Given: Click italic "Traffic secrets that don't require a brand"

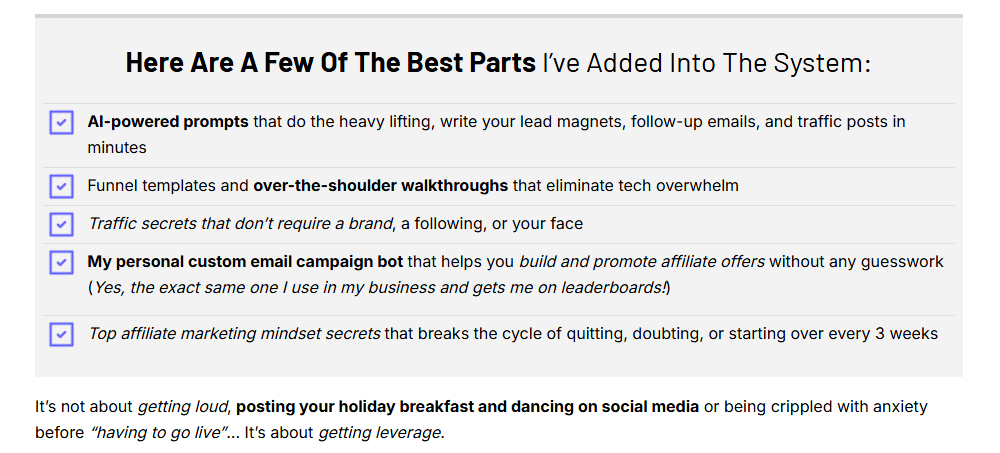Looking at the screenshot, I should [x=240, y=224].
